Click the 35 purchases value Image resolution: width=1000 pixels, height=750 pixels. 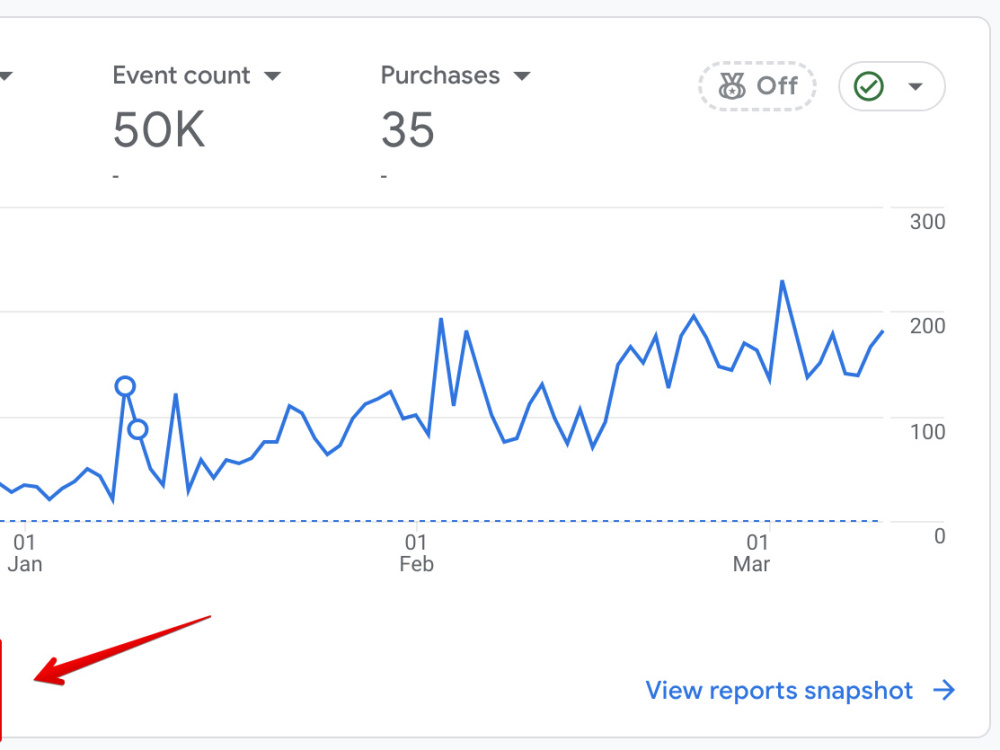pos(408,130)
